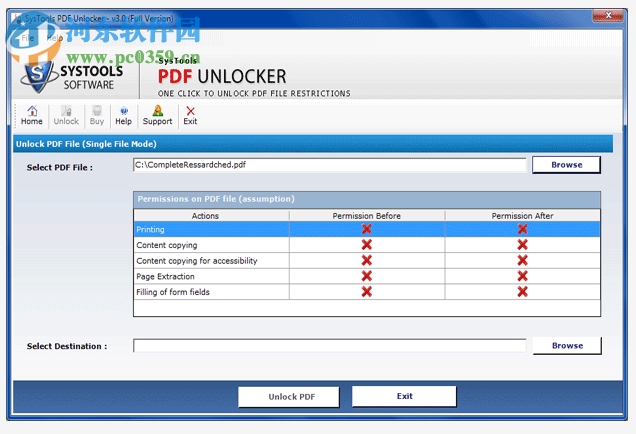
Task: Click form fields' Permission After X
Action: (x=522, y=292)
